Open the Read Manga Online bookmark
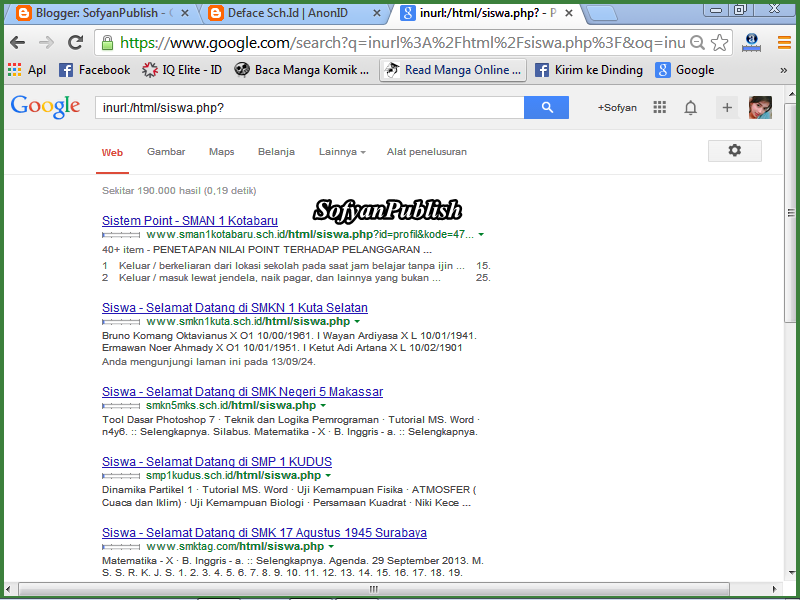This screenshot has width=800, height=600. [x=454, y=70]
